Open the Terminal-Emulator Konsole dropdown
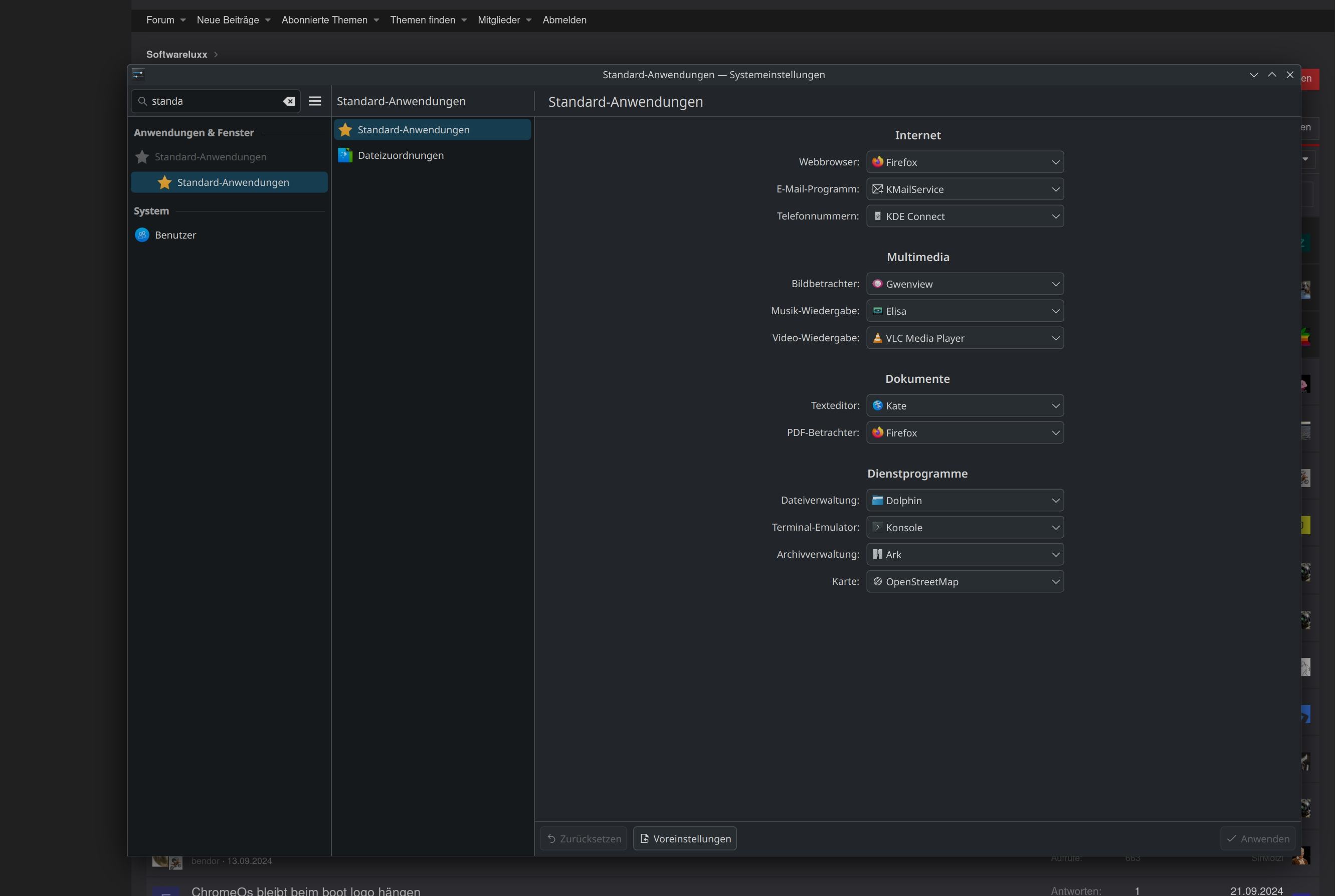The width and height of the screenshot is (1335, 896). point(965,528)
